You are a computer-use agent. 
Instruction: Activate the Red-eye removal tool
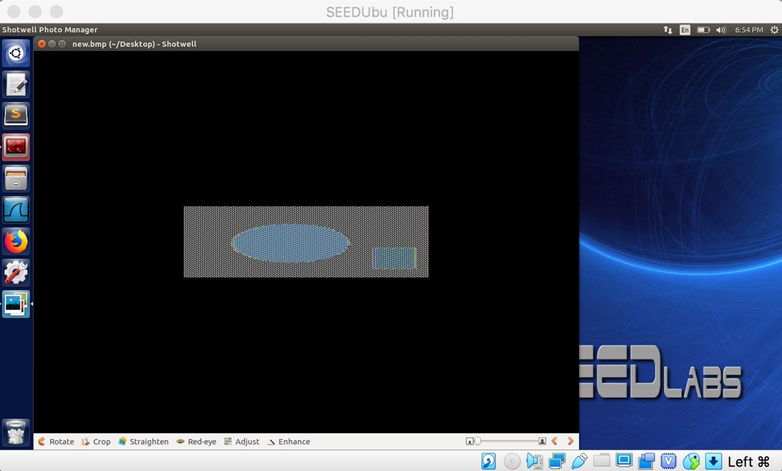point(196,442)
